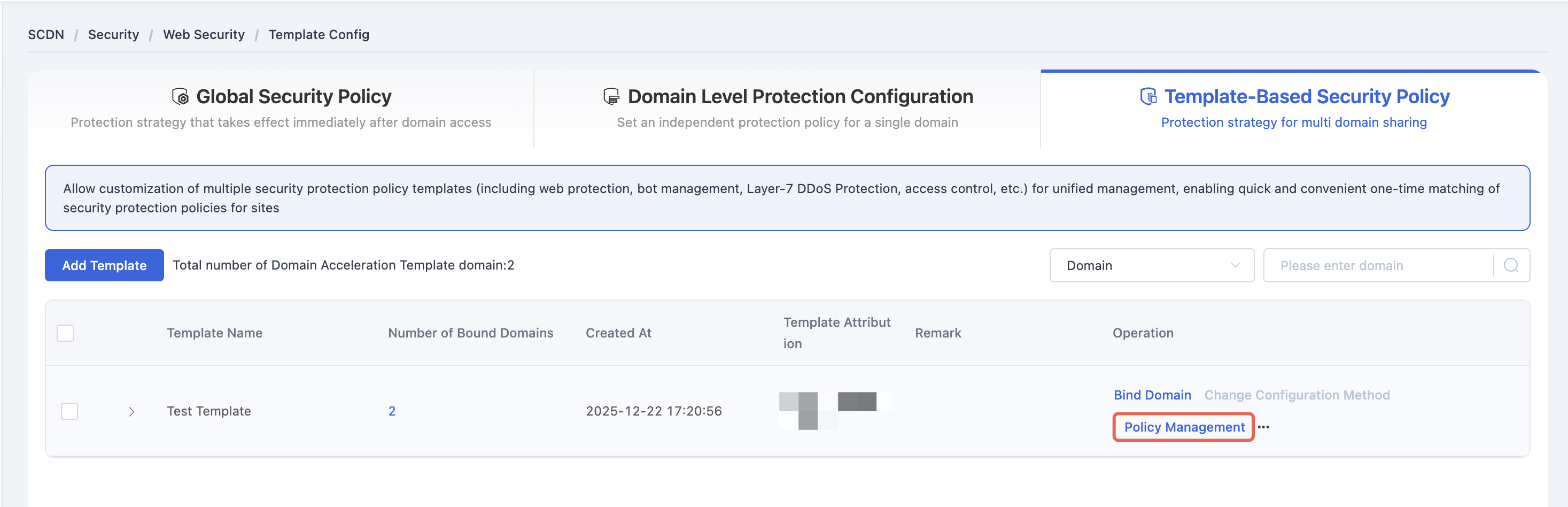
Task: Click the blurred template attribution tag
Action: pyautogui.click(x=835, y=411)
